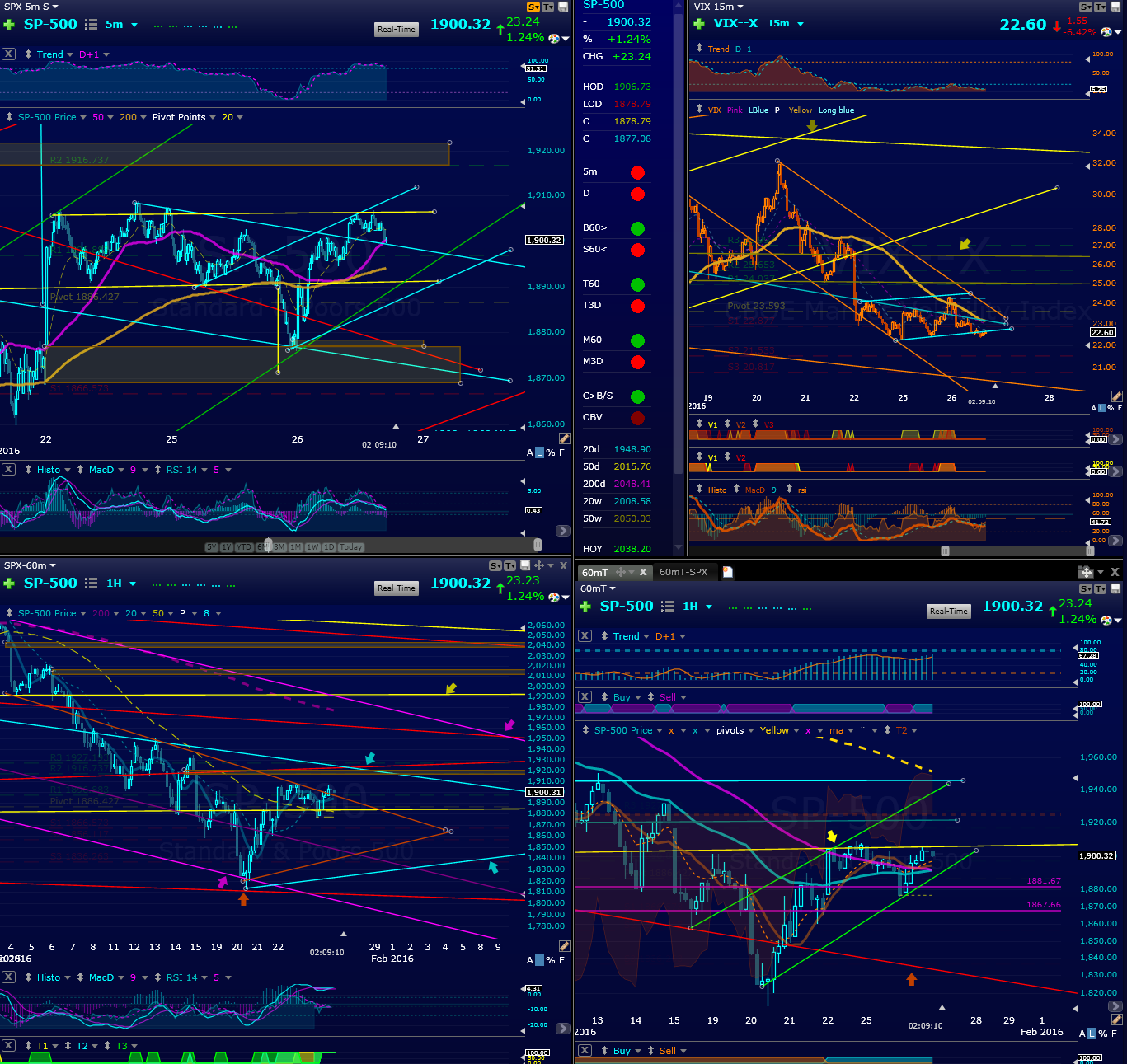Remove the Trend sub-chart in the 5m panel
This screenshot has height=1064, width=1127.
pyautogui.click(x=8, y=54)
